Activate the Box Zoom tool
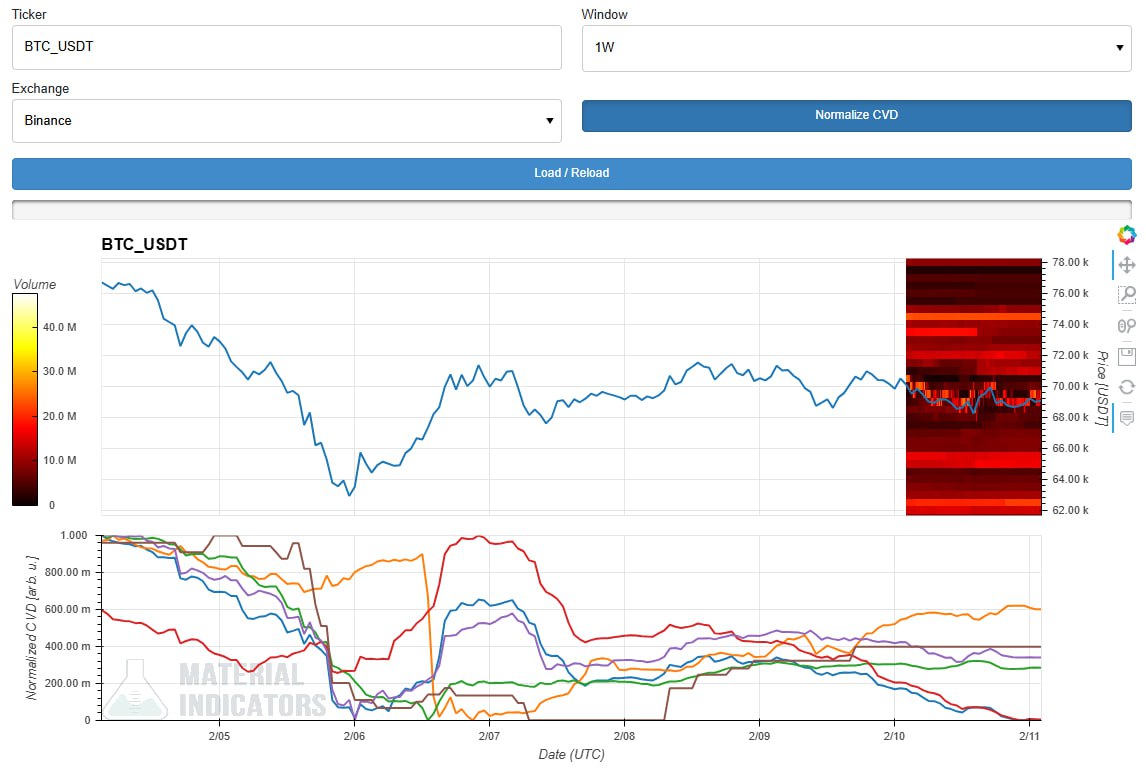 pyautogui.click(x=1127, y=294)
